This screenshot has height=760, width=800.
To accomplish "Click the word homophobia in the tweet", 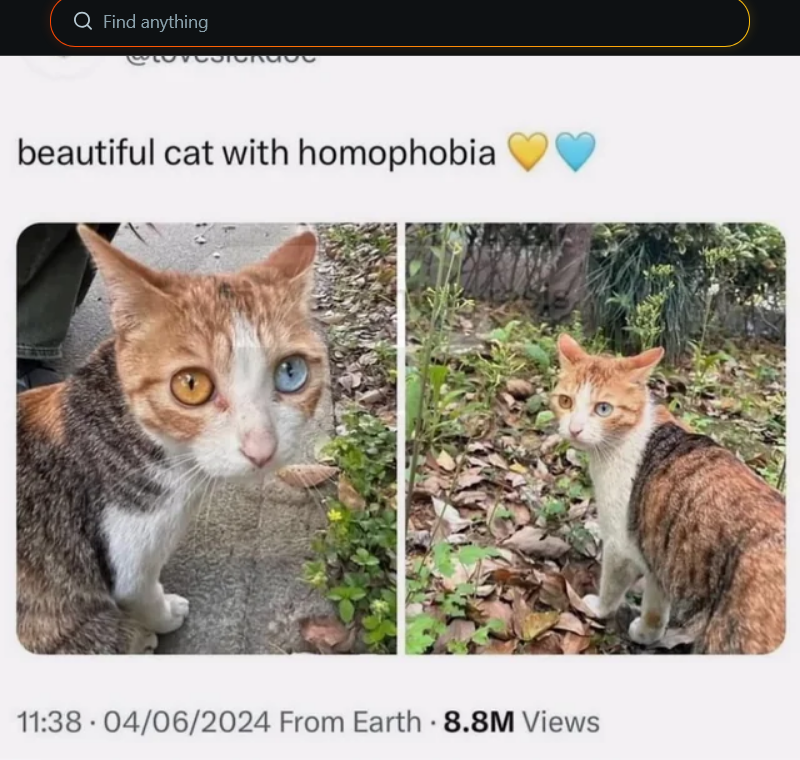I will click(397, 153).
